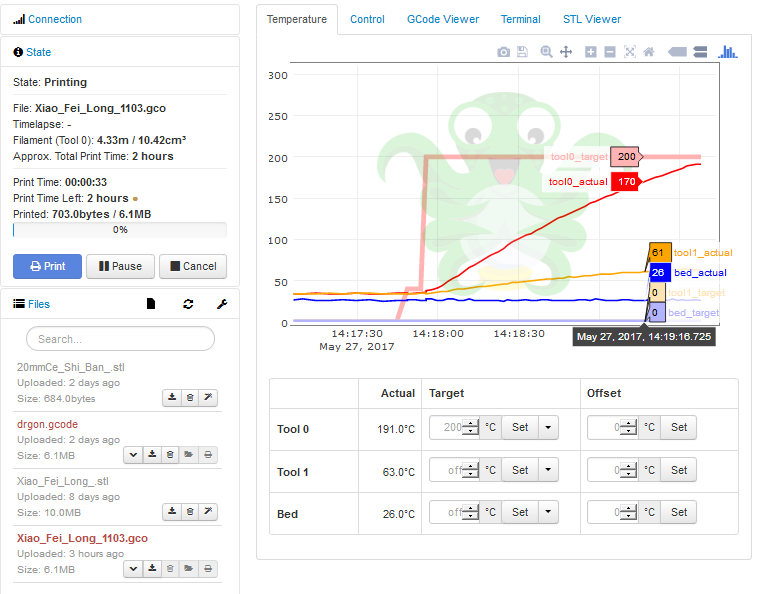Image resolution: width=758 pixels, height=594 pixels.
Task: Refresh the file list with the sync icon
Action: point(188,304)
